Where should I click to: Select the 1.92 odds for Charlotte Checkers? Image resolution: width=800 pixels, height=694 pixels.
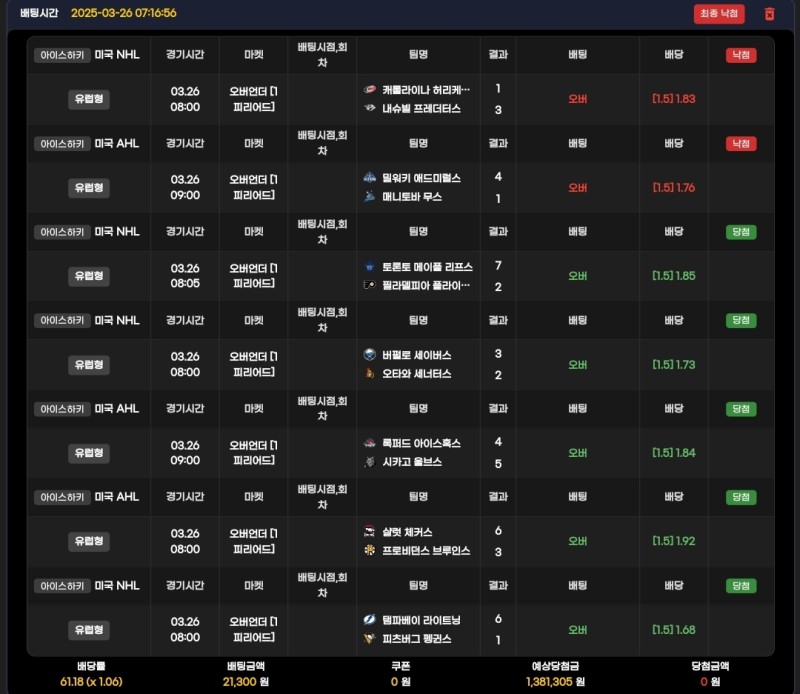pyautogui.click(x=673, y=541)
